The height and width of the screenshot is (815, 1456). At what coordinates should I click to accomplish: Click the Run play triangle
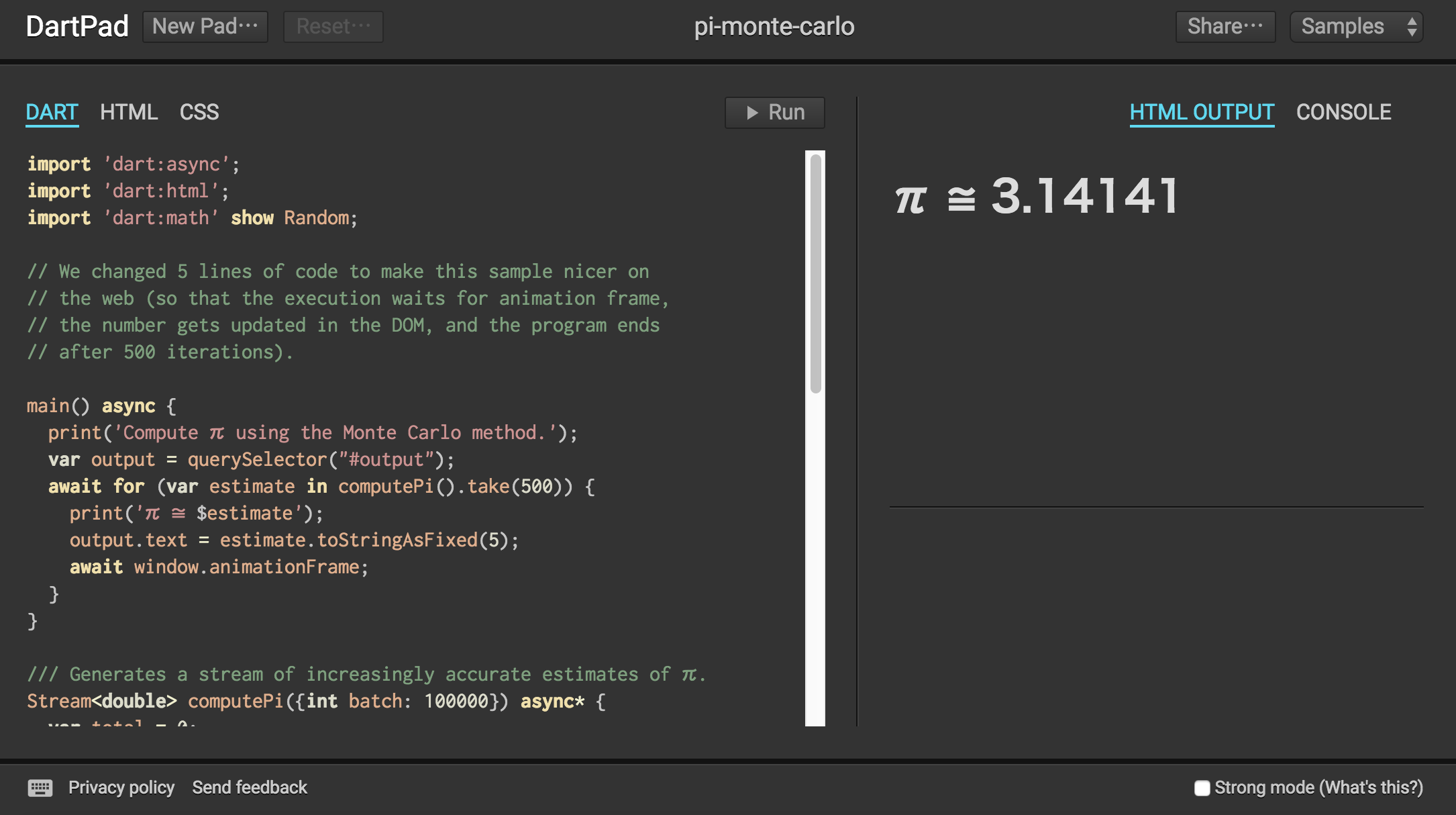[x=751, y=112]
